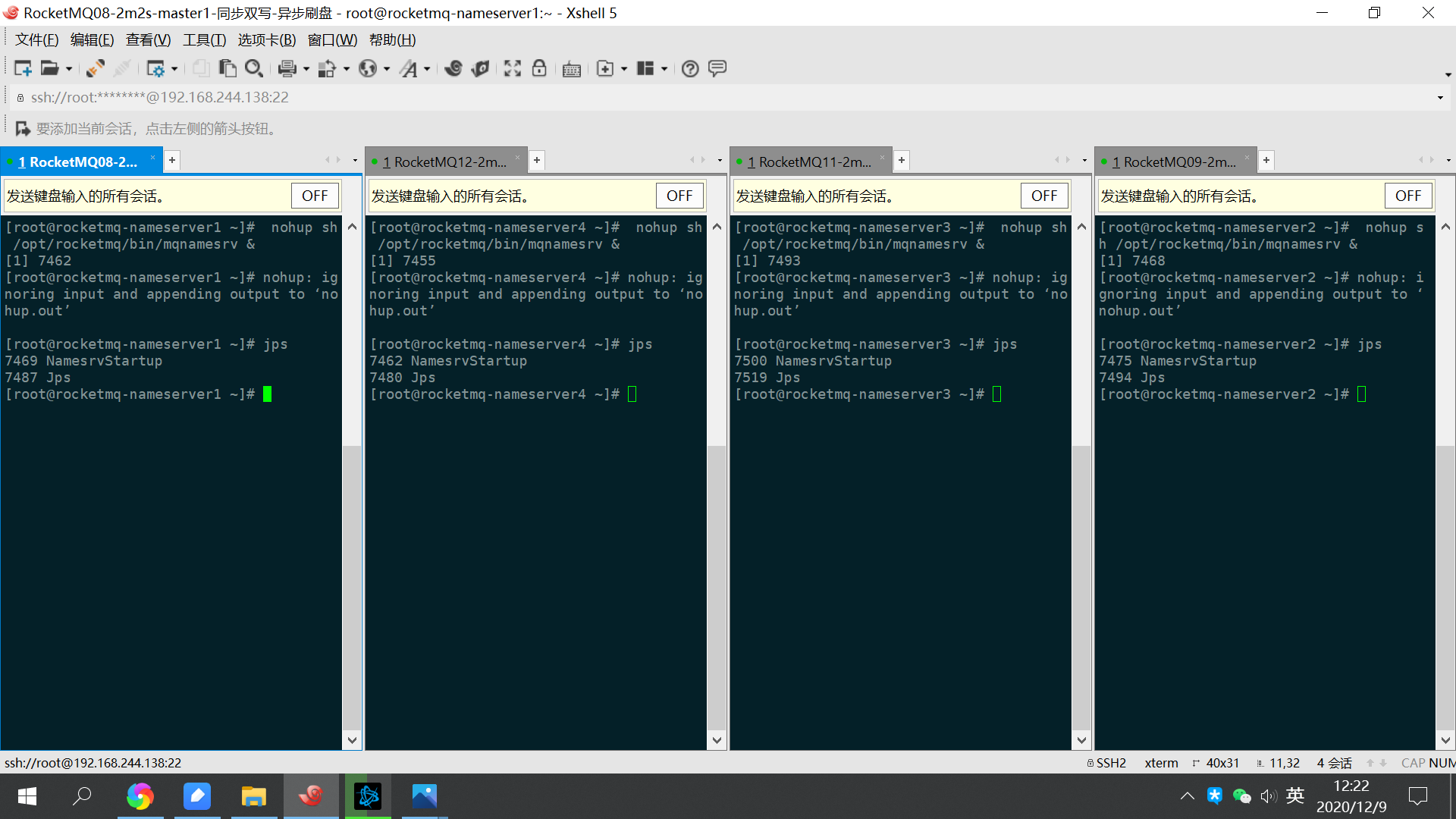
Task: Click the ssh address bar field
Action: [724, 98]
